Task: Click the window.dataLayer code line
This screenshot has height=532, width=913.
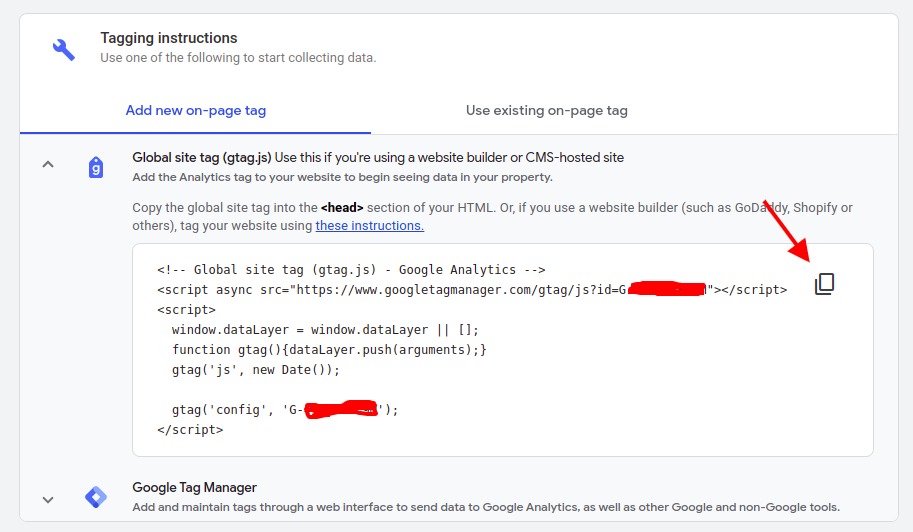Action: pos(325,329)
